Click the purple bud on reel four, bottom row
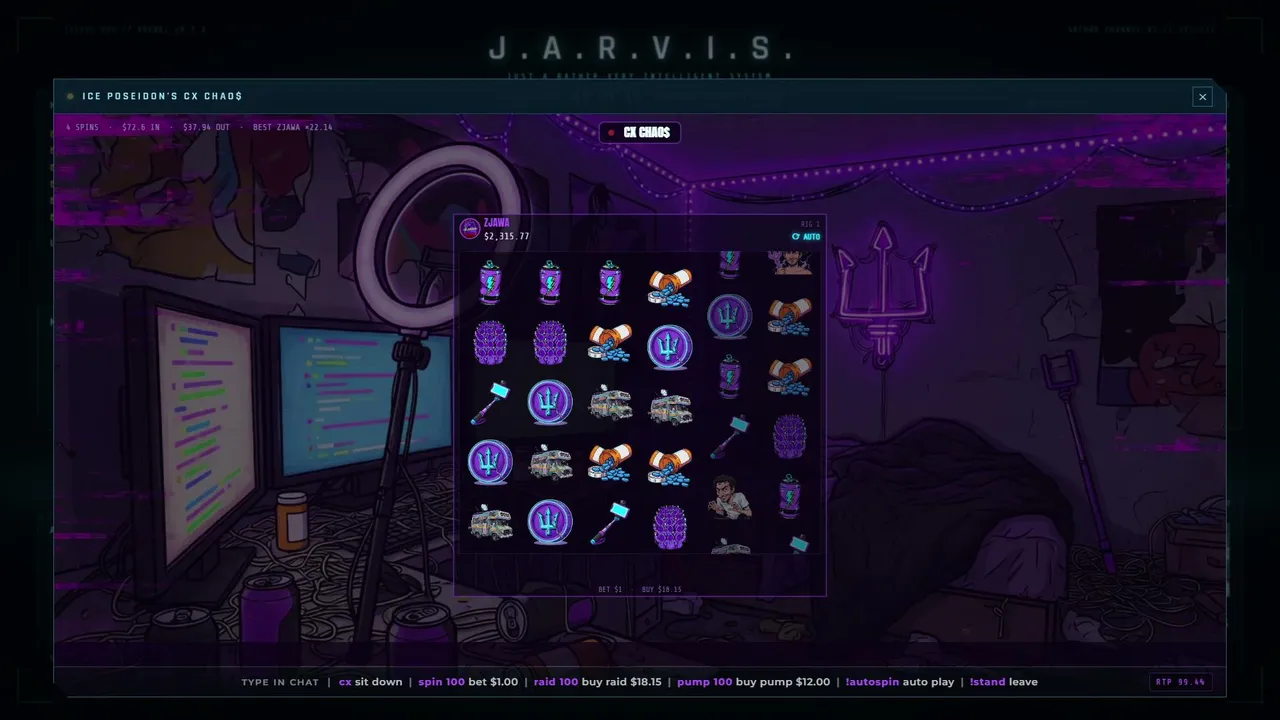Screen dimensions: 1280x720 [x=670, y=525]
